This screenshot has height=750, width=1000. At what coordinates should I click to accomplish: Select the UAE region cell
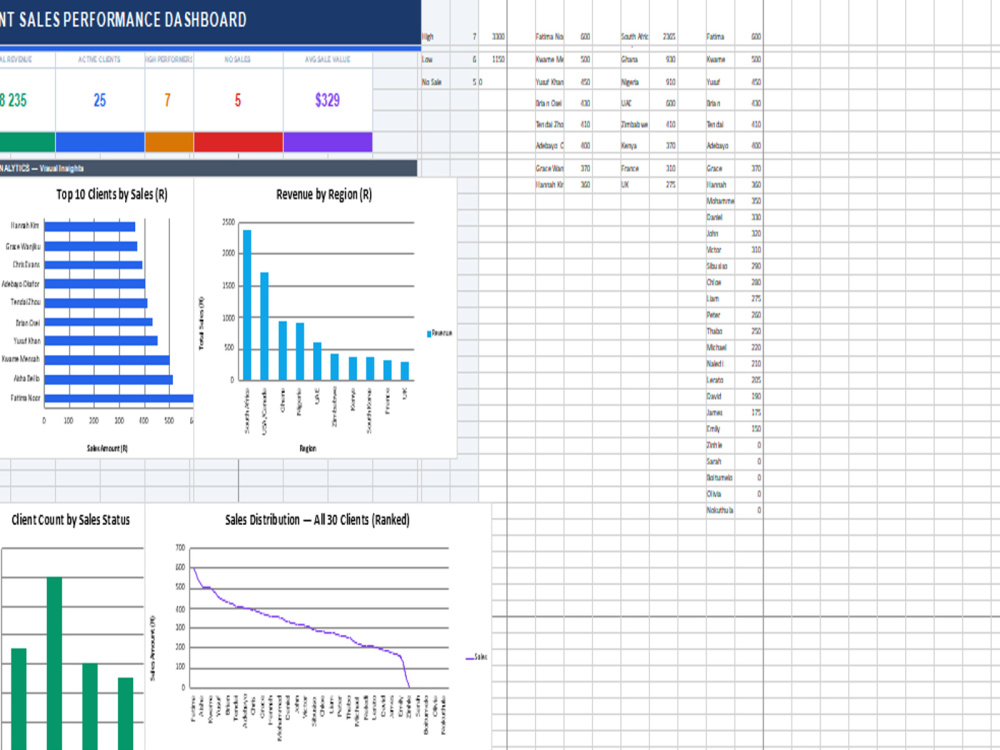click(635, 103)
